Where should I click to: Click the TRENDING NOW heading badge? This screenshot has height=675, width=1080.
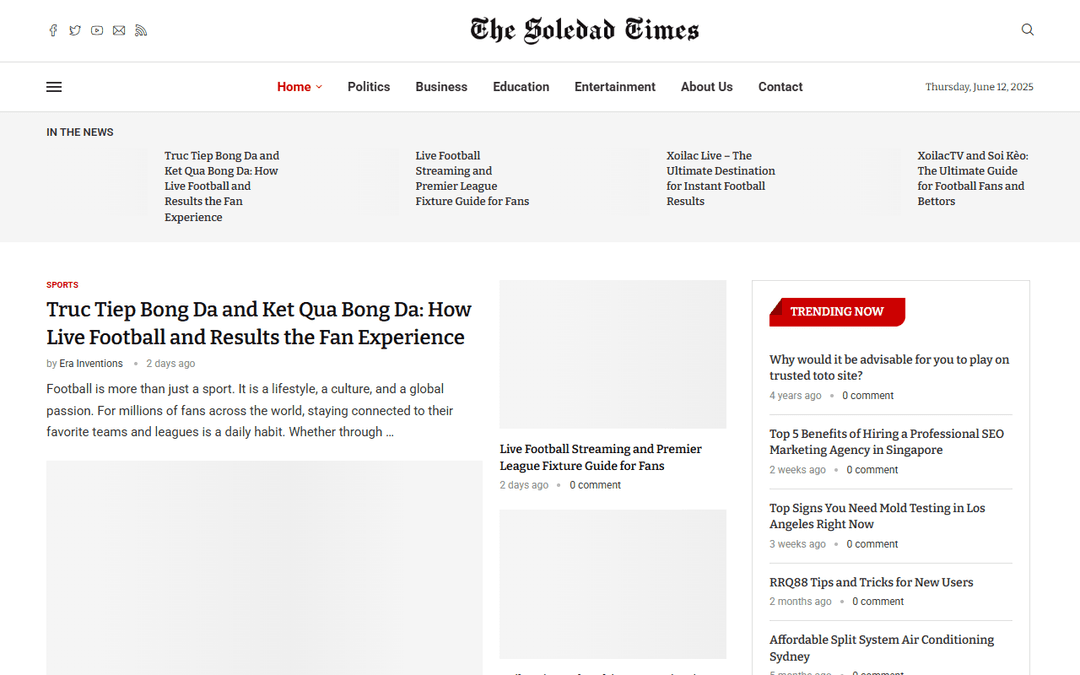(x=837, y=312)
